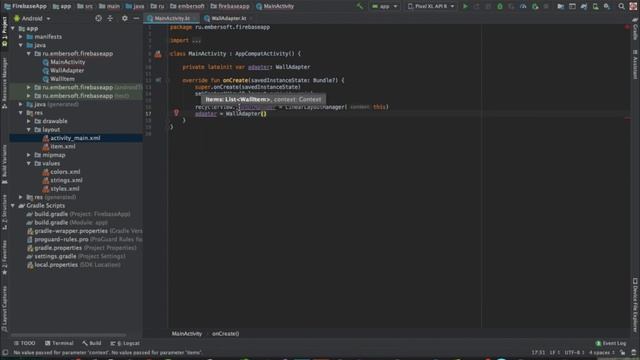Click the UTF-8 encoding in status bar
This screenshot has height=360, width=640.
574,352
